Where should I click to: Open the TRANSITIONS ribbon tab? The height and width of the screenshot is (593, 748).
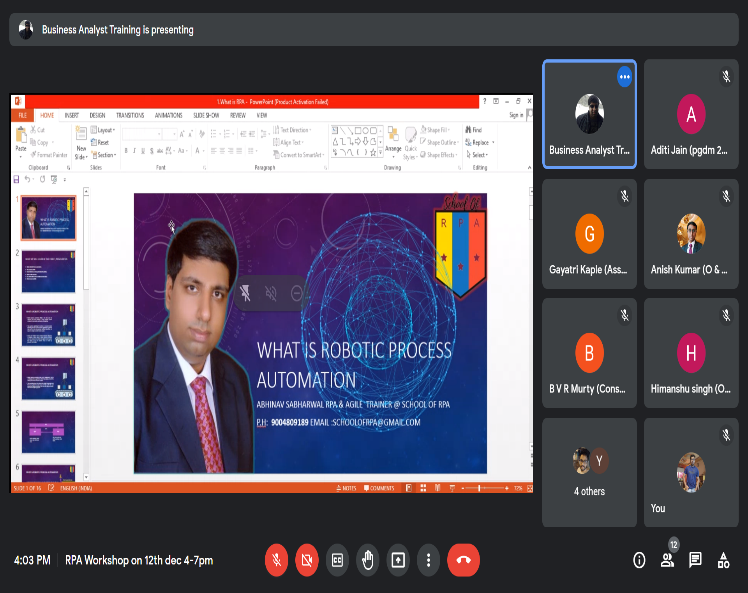(x=130, y=115)
